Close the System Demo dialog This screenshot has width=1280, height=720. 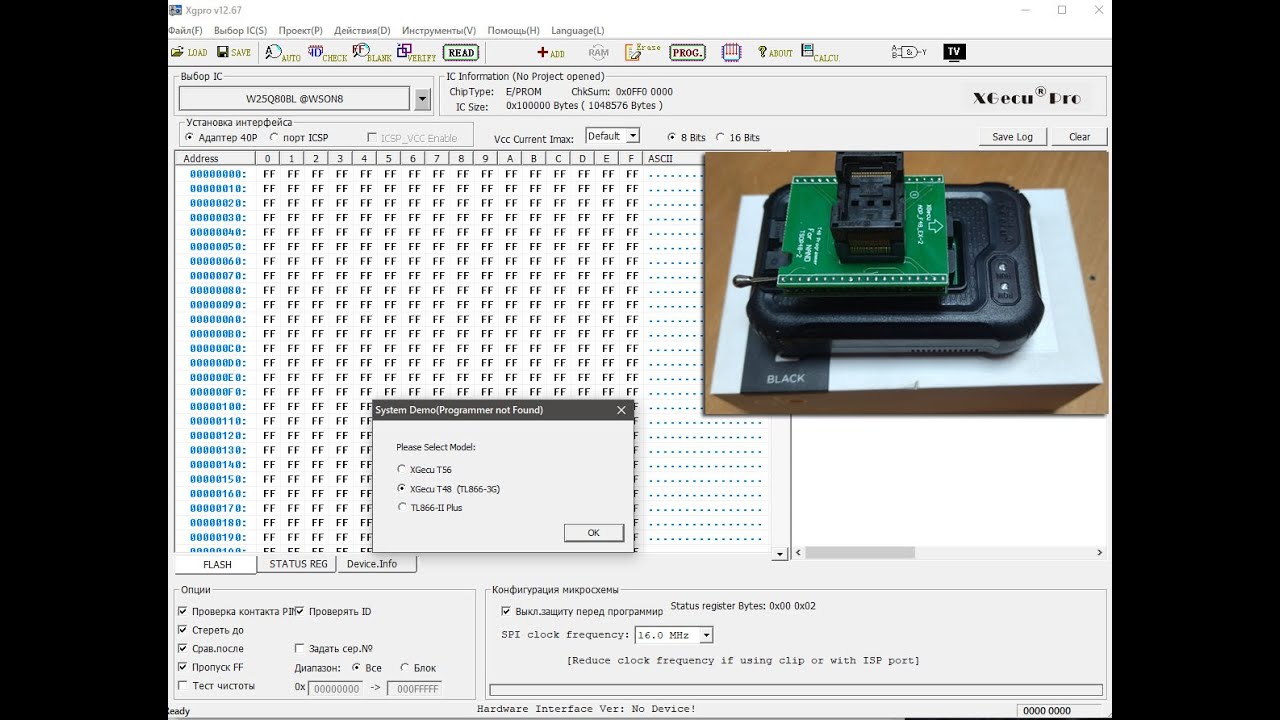click(621, 410)
